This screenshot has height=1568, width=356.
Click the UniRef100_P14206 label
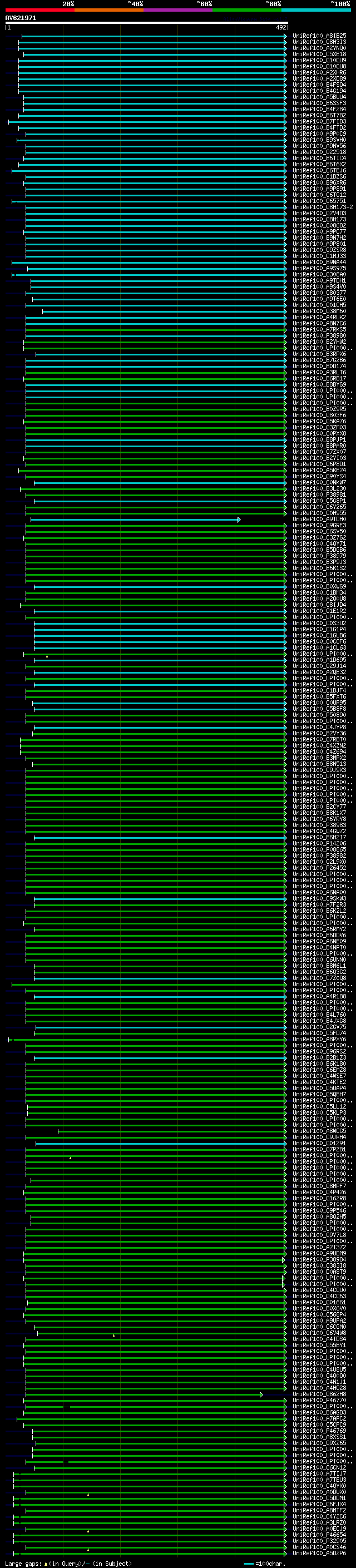(x=319, y=844)
